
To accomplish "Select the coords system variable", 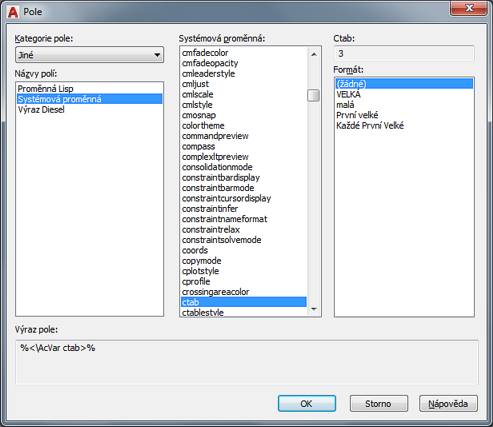I will (195, 250).
